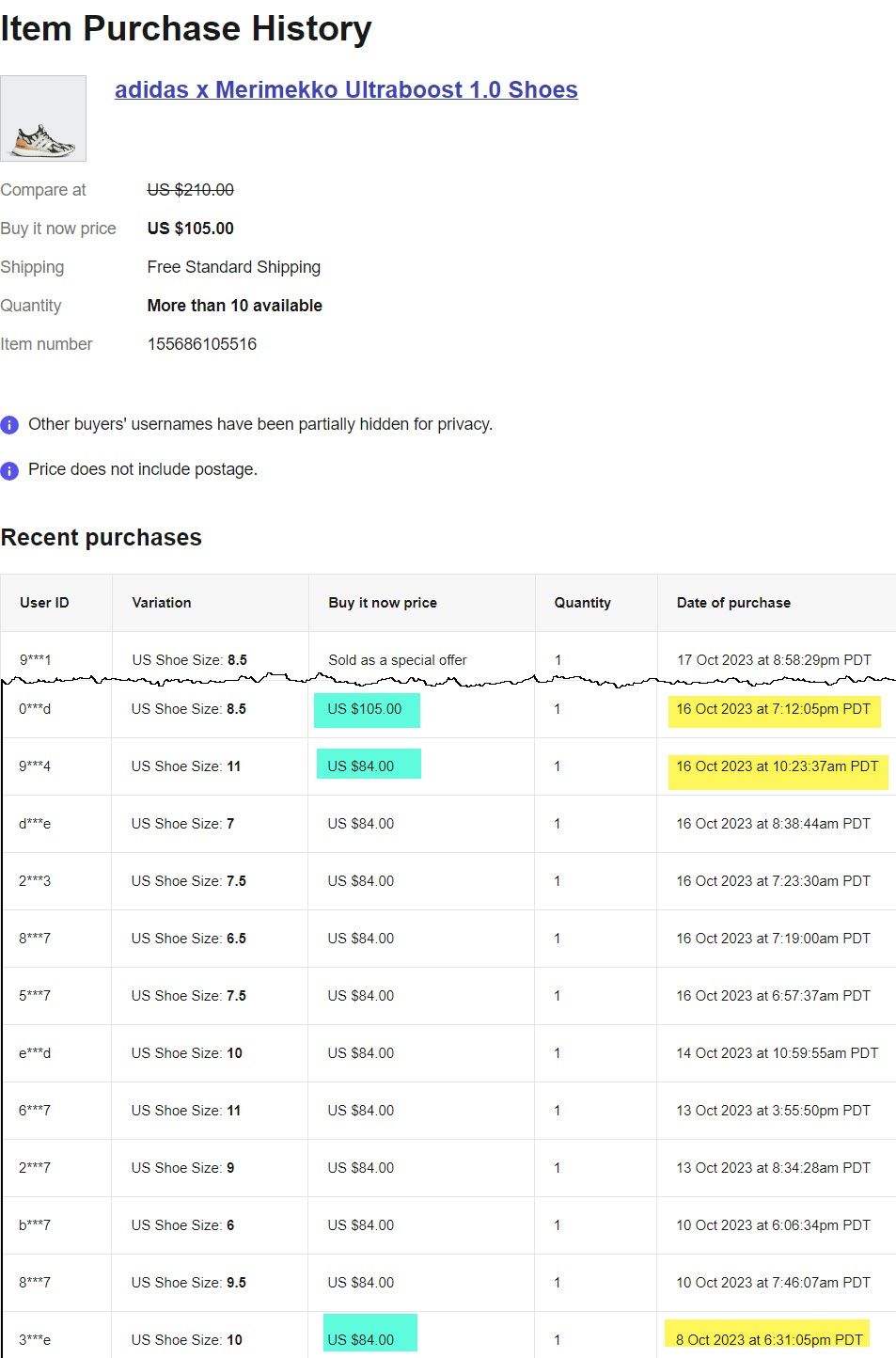The height and width of the screenshot is (1358, 896).
Task: Select user ID 9***1
Action: 36,660
